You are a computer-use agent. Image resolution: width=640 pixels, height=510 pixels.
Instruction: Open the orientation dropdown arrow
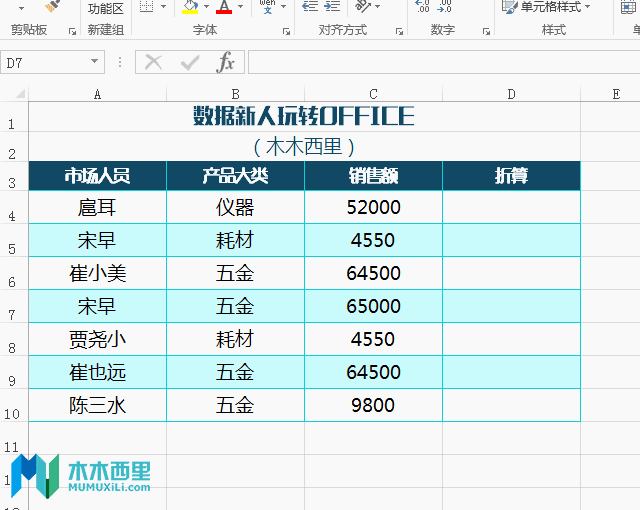tap(377, 7)
